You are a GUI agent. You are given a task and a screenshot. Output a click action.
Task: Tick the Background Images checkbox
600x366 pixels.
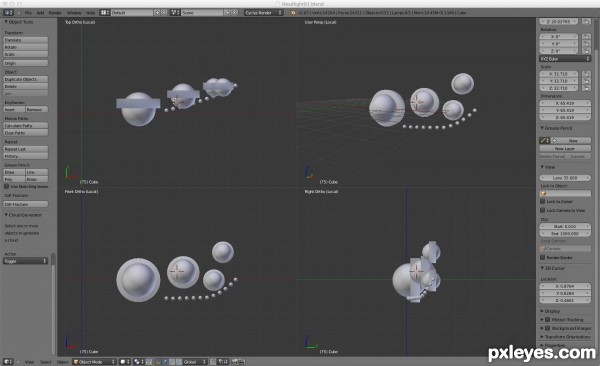(548, 328)
